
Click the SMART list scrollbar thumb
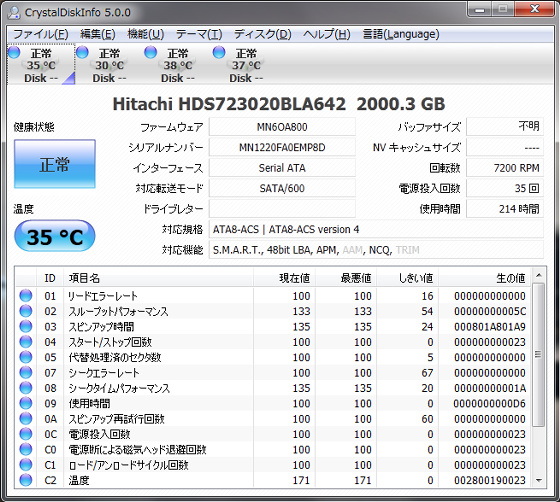click(539, 355)
